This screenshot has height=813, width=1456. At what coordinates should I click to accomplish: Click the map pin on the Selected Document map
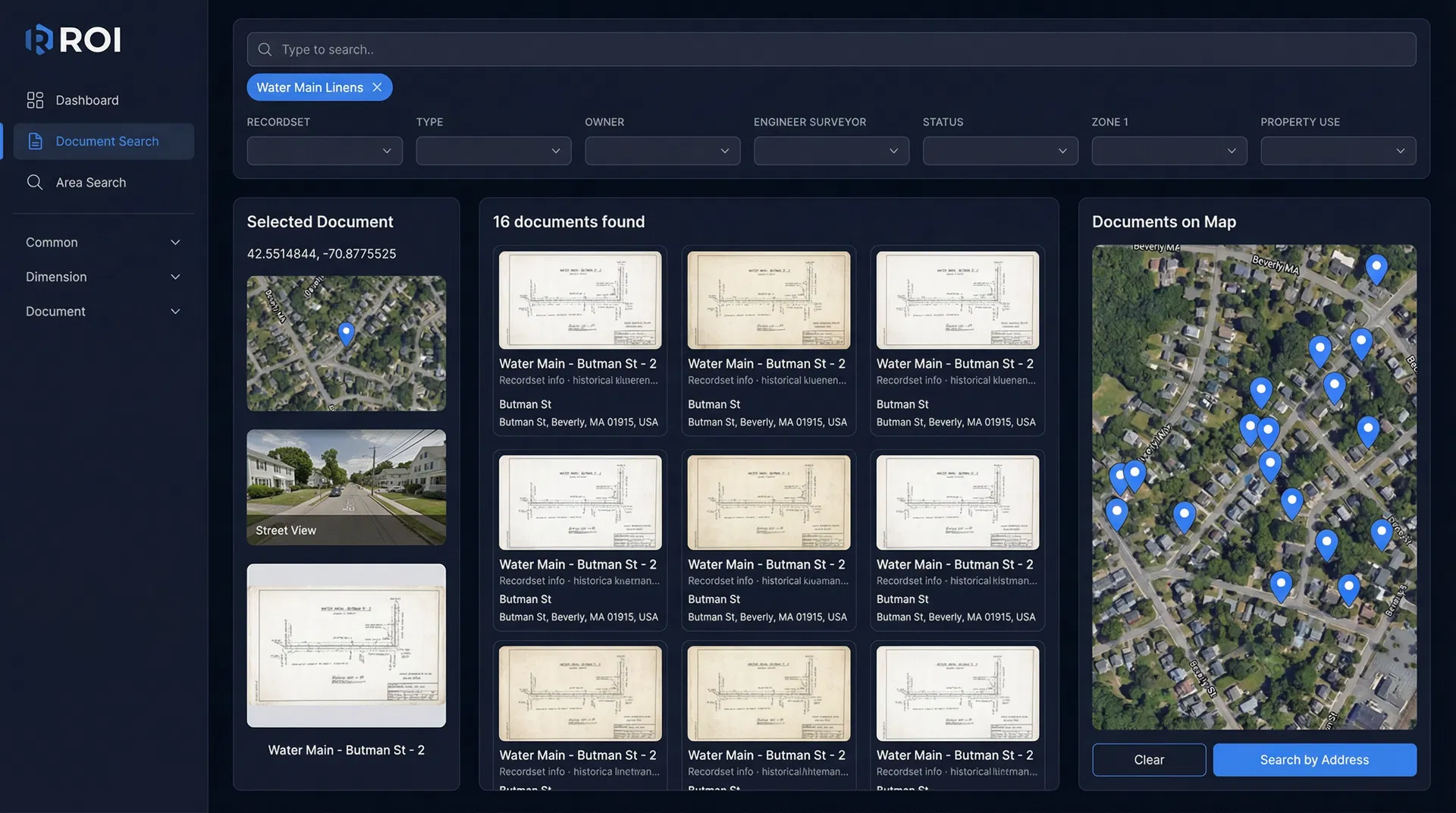coord(346,334)
